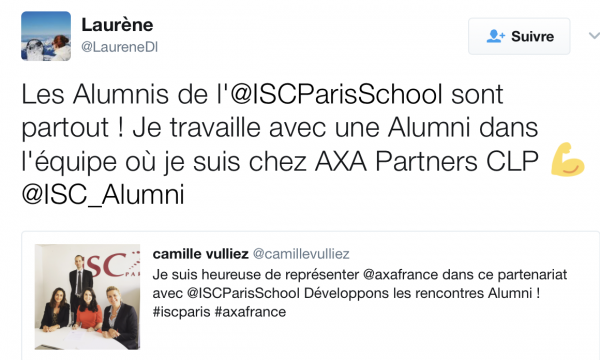Open camille vulliez display name
This screenshot has width=600, height=360.
coord(201,254)
